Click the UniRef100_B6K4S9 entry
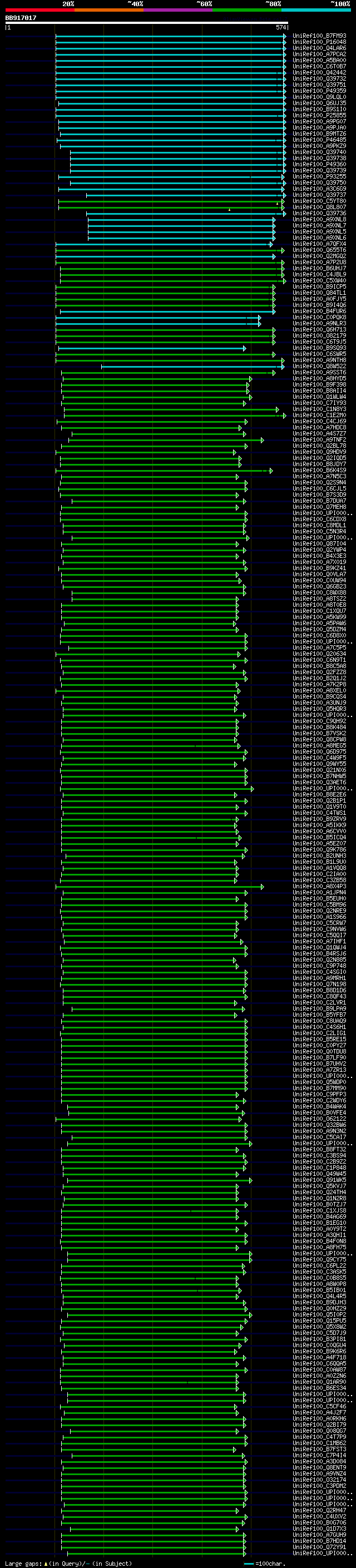Screen dimensions: 356x1568 click(x=319, y=471)
